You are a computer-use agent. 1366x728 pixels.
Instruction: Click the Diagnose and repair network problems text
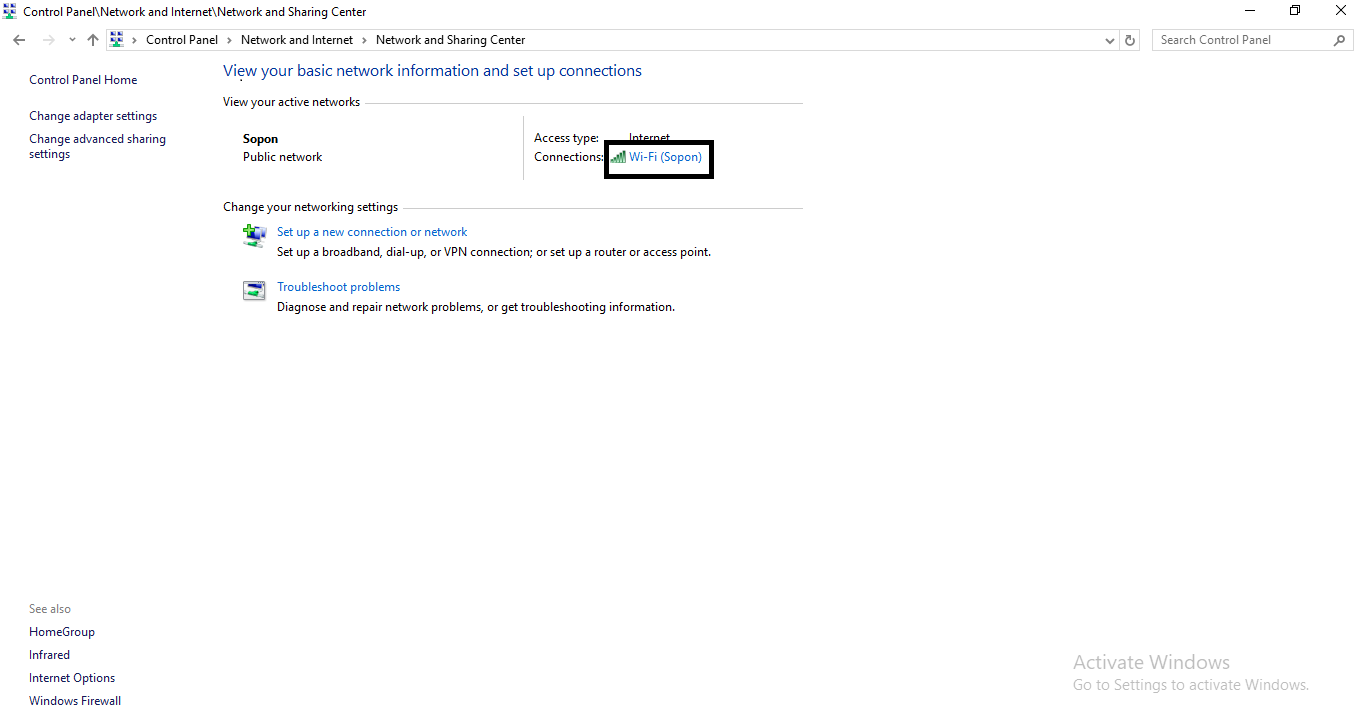pyautogui.click(x=476, y=307)
